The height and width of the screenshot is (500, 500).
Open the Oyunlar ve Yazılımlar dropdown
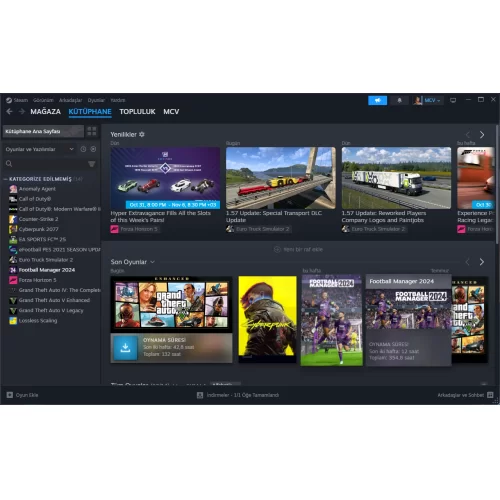point(40,149)
